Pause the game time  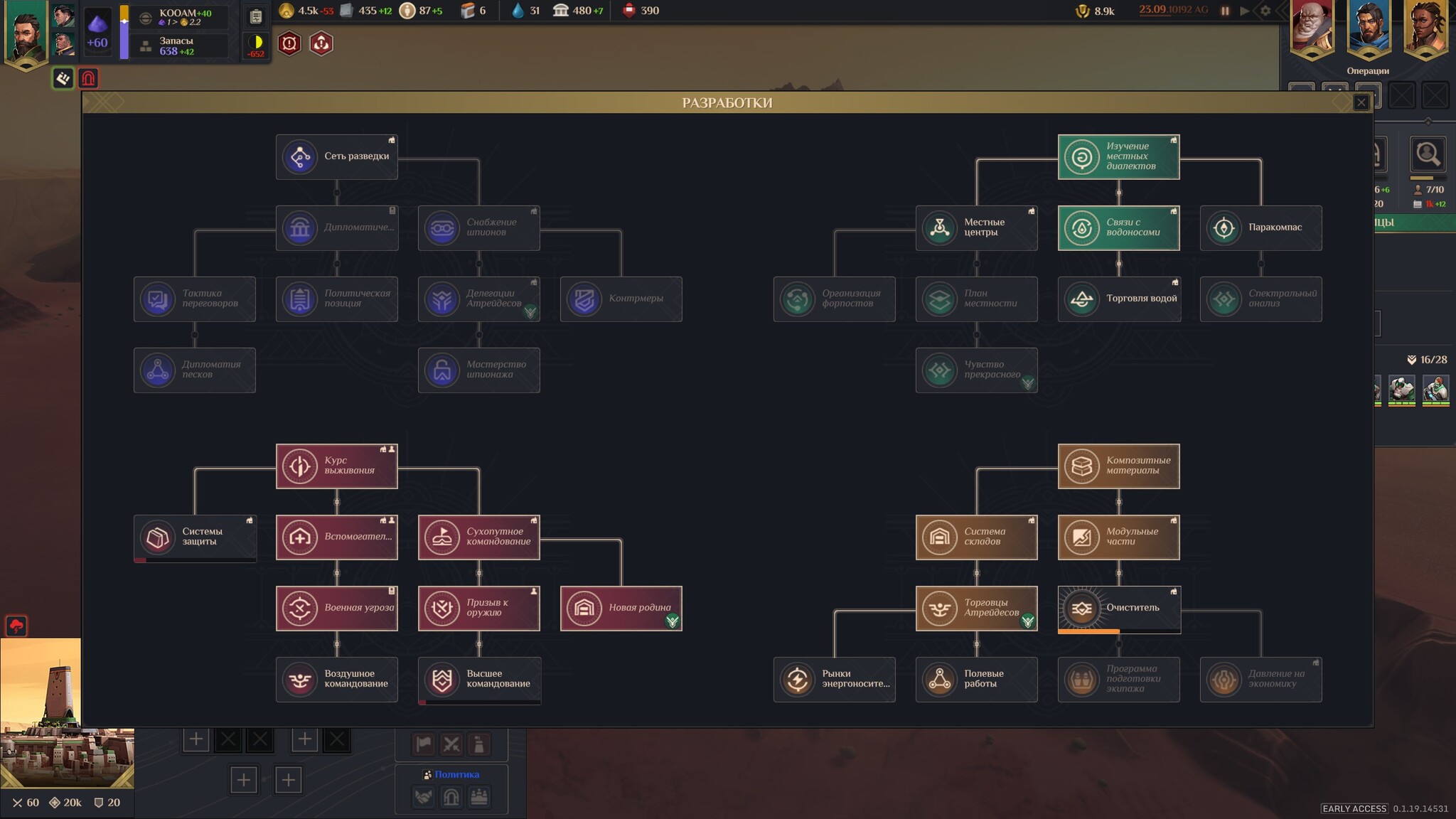tap(1225, 11)
